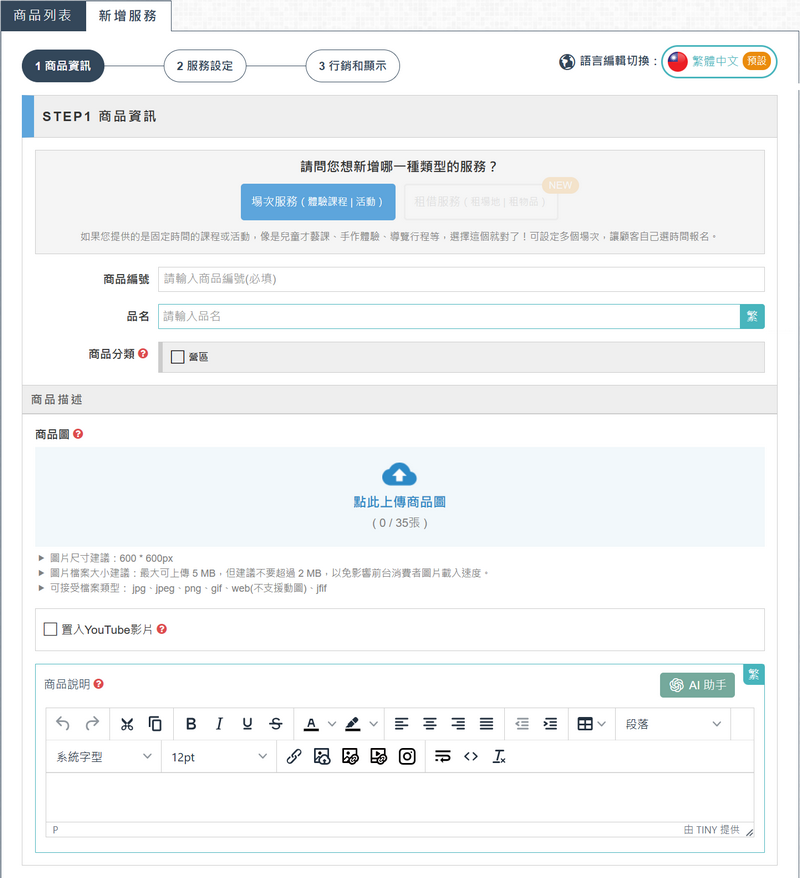This screenshot has height=878, width=800.
Task: Click the 商品編號 input field
Action: coord(460,279)
